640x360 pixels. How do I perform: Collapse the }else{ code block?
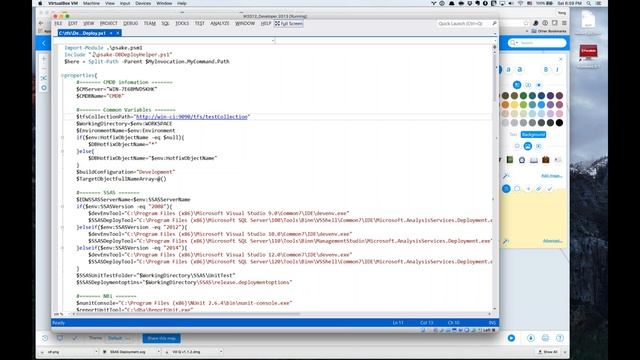point(62,151)
